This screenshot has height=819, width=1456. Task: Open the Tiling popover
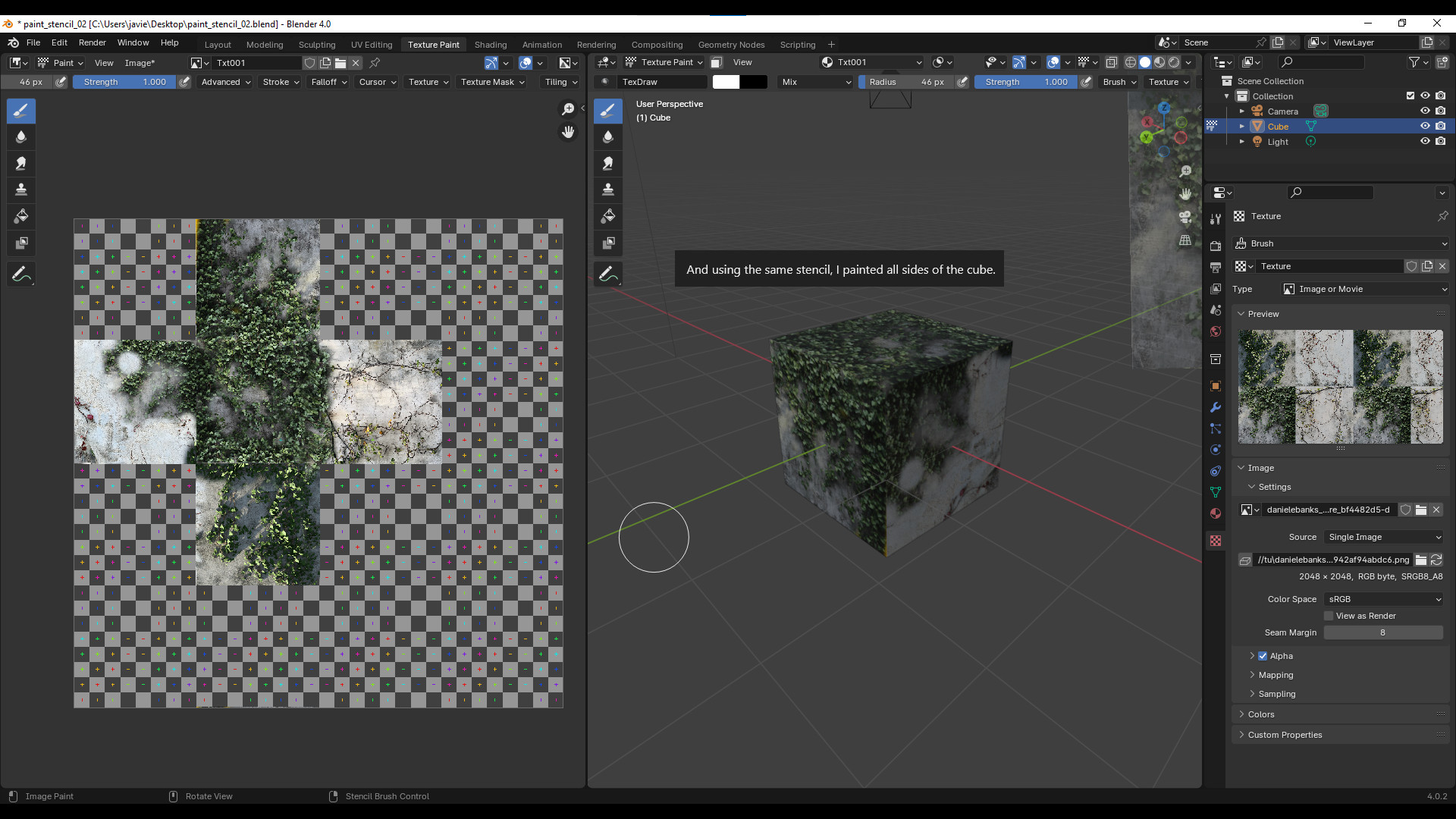pos(561,82)
